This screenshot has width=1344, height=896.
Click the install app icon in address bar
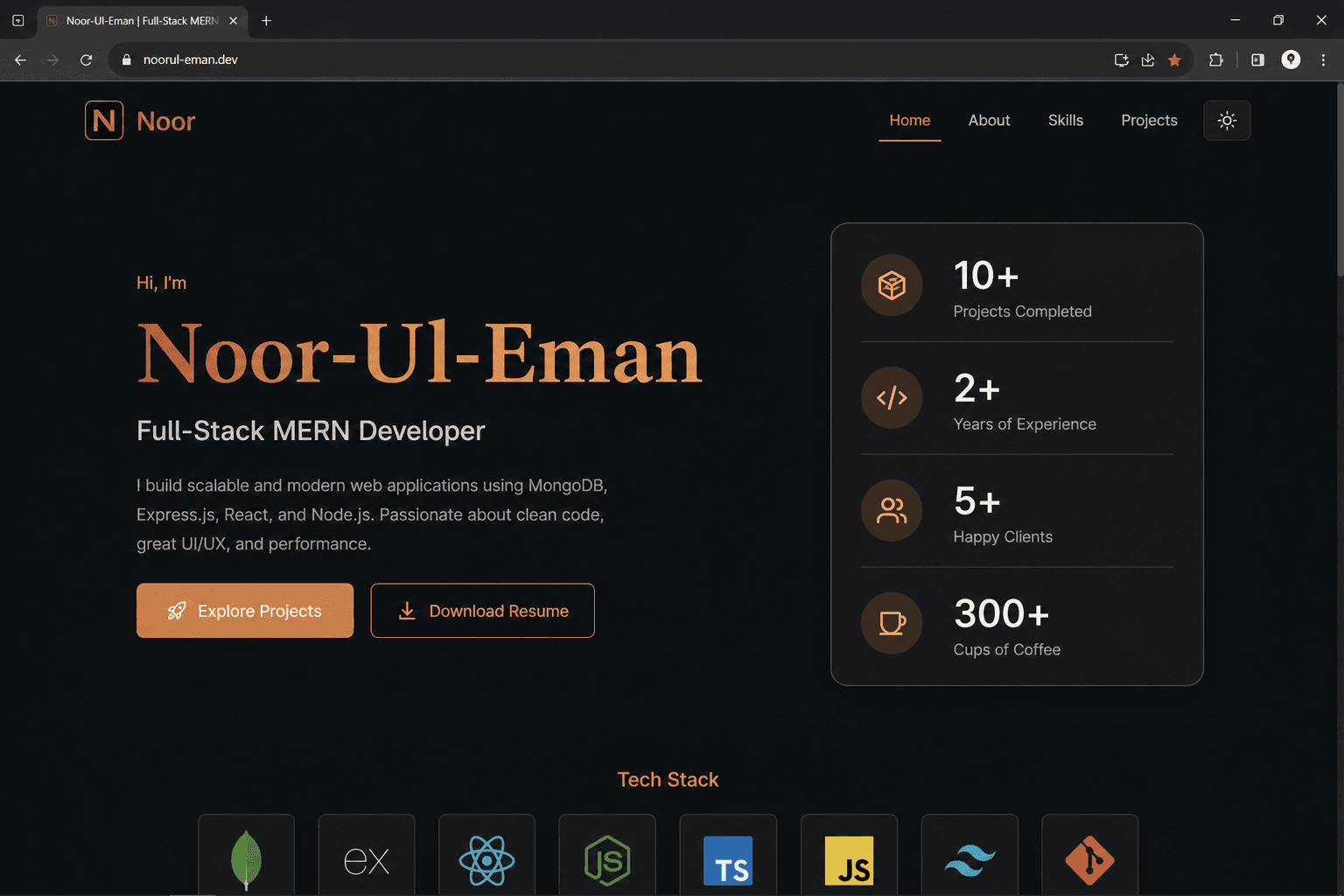(1121, 59)
